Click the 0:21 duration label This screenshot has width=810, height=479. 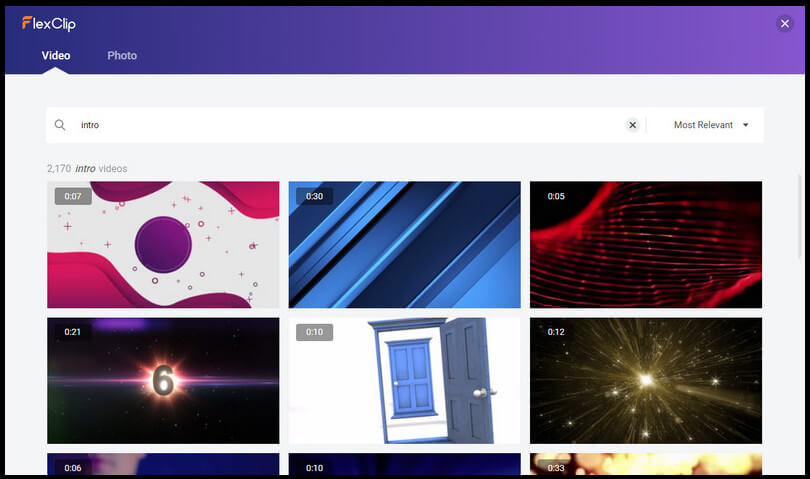pos(72,332)
